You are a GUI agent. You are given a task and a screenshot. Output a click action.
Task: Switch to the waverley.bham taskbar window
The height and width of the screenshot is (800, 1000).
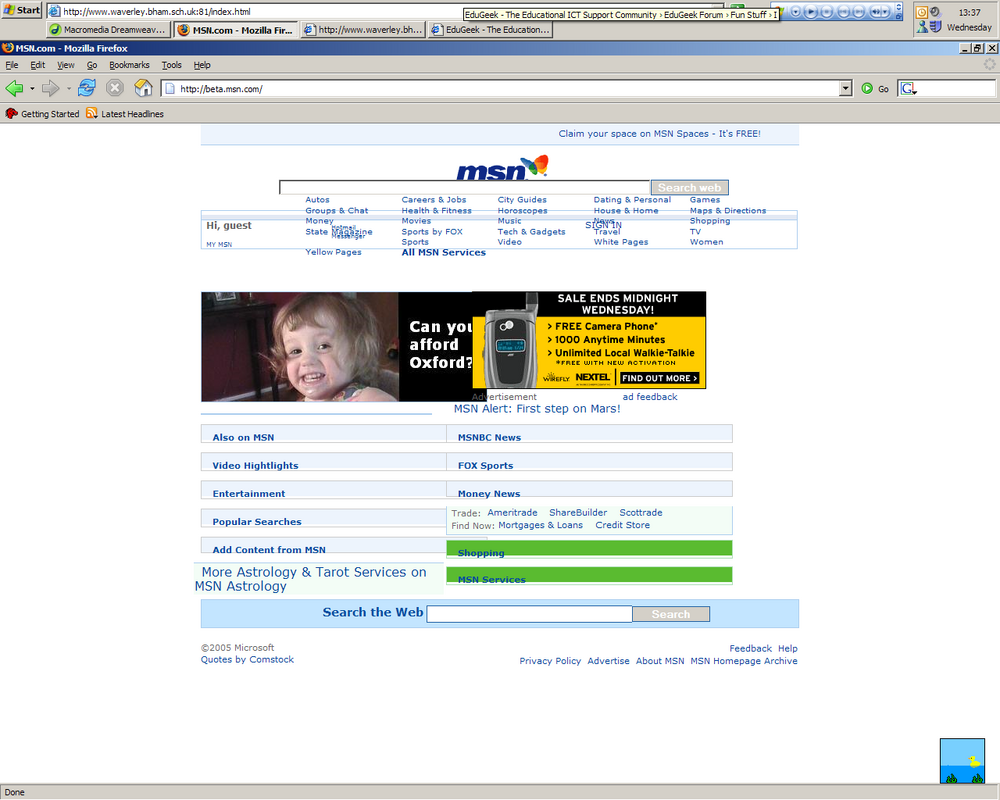coord(363,29)
